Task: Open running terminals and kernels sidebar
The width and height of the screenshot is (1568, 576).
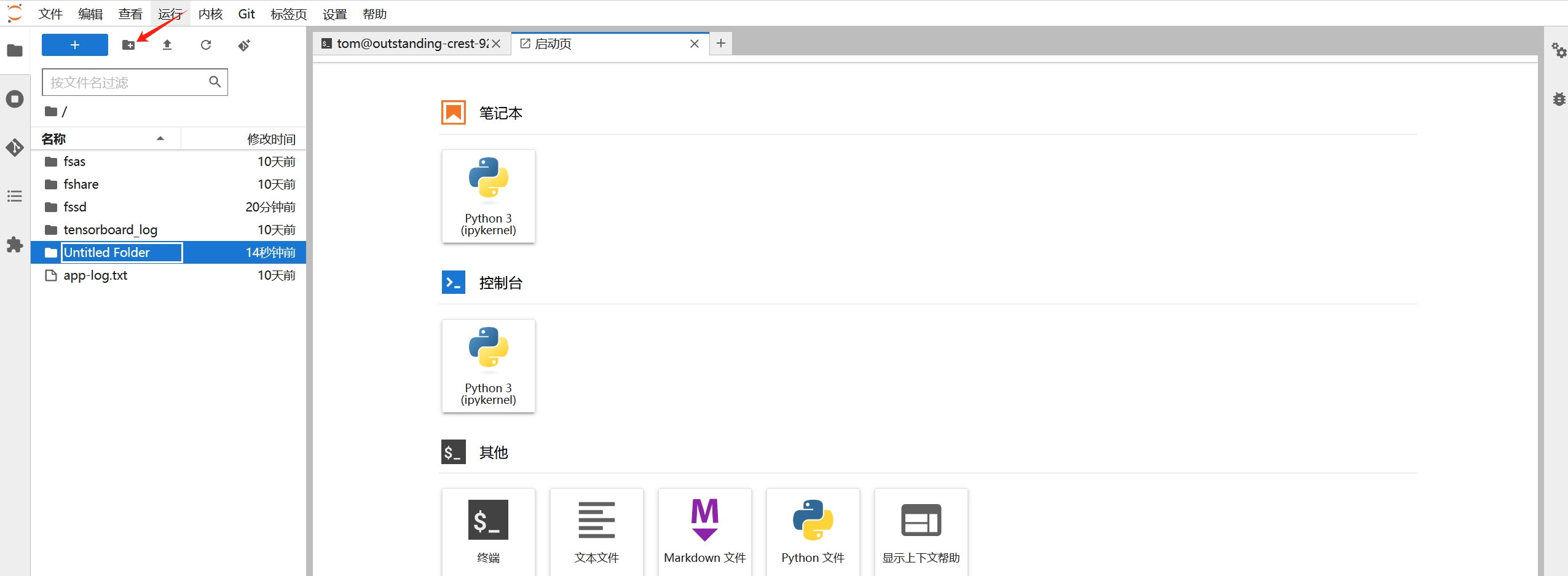Action: point(15,99)
